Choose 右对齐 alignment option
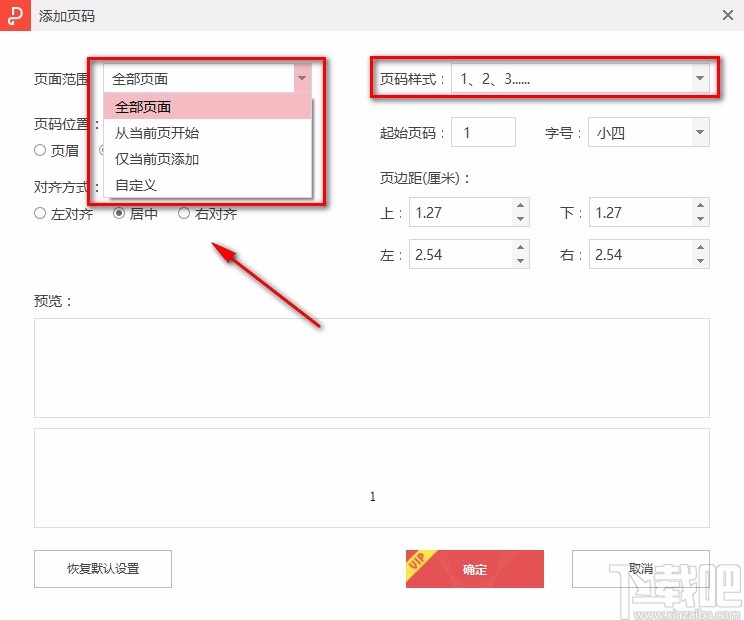Image resolution: width=744 pixels, height=620 pixels. 184,213
